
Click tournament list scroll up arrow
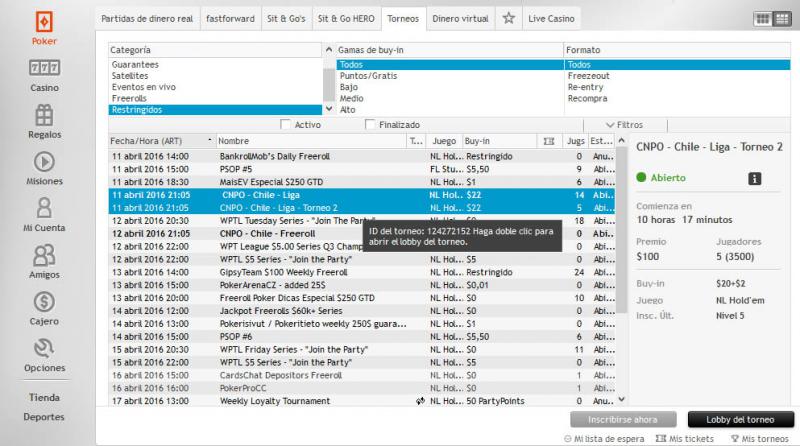tap(621, 140)
